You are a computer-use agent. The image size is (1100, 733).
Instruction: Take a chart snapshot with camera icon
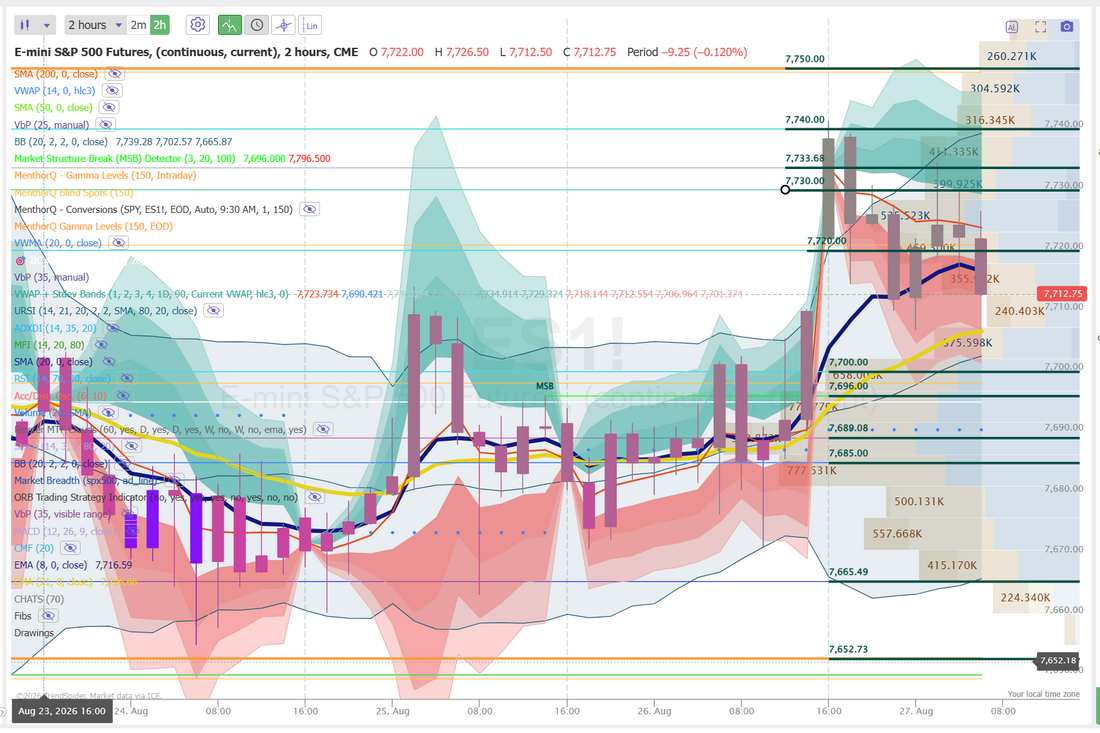1067,27
